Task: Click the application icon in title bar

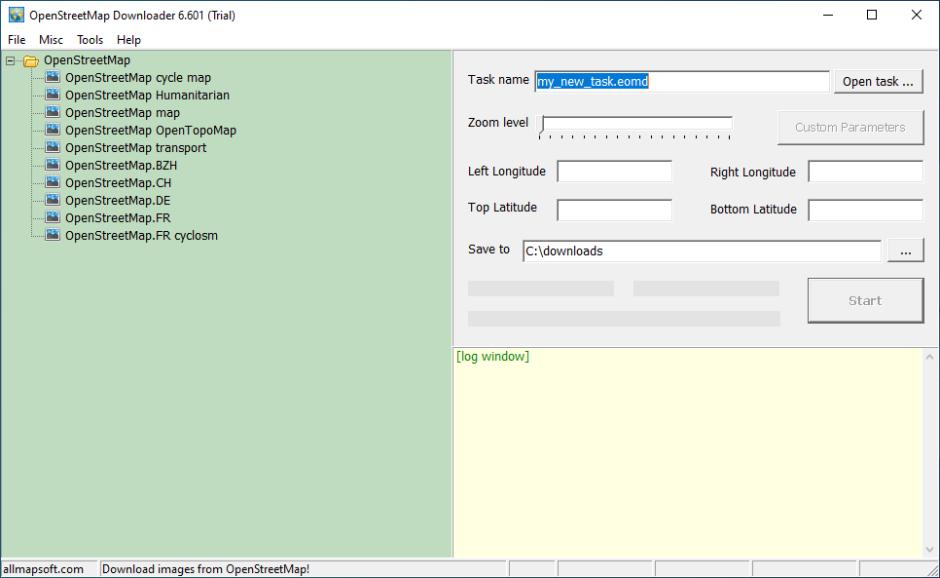Action: coord(16,15)
